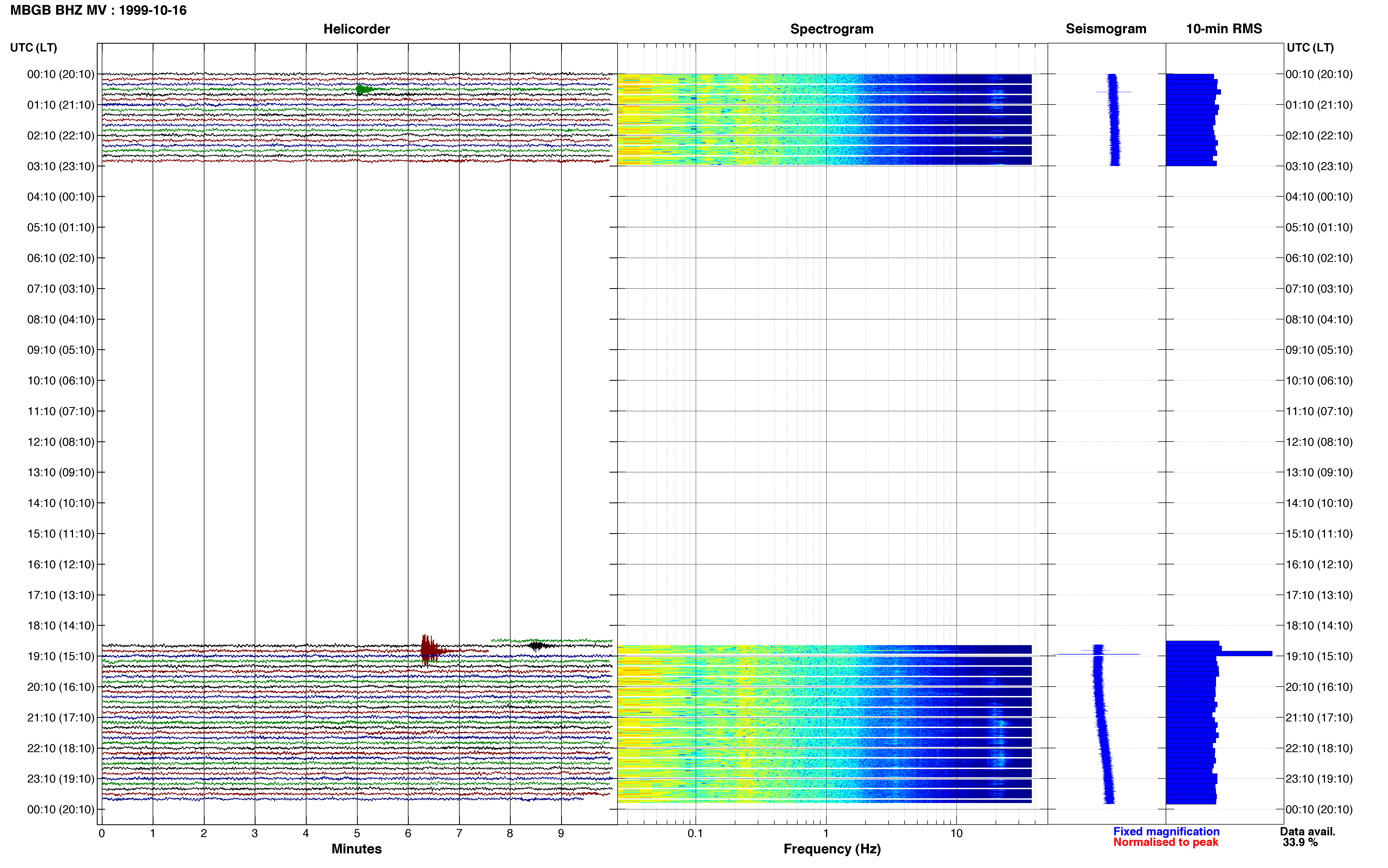1388x868 pixels.
Task: Click the seismogram spike at 19:10
Action: [x=1097, y=654]
